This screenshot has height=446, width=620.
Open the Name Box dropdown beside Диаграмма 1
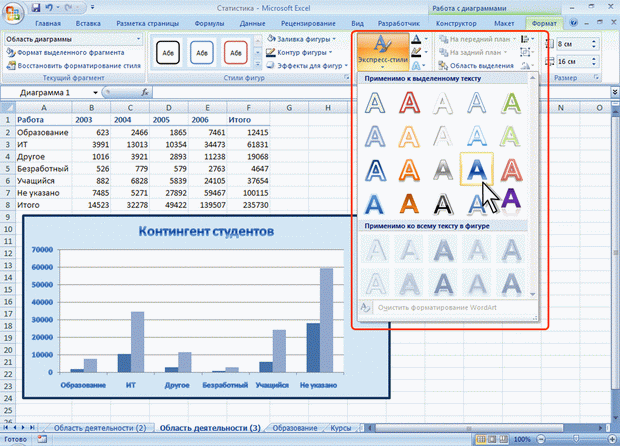pos(95,93)
